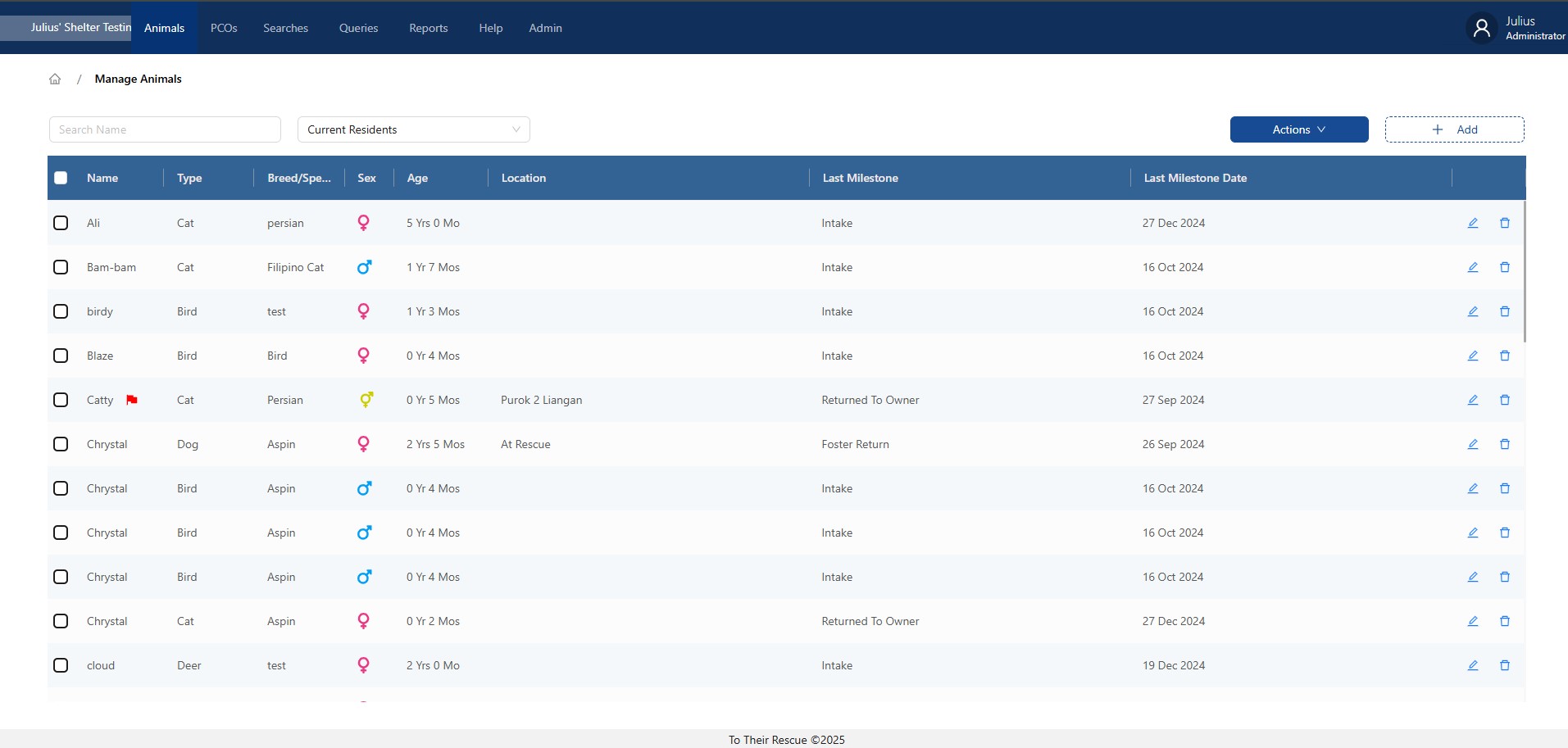Open the Reports menu
Viewport: 1568px width, 748px height.
(x=428, y=28)
